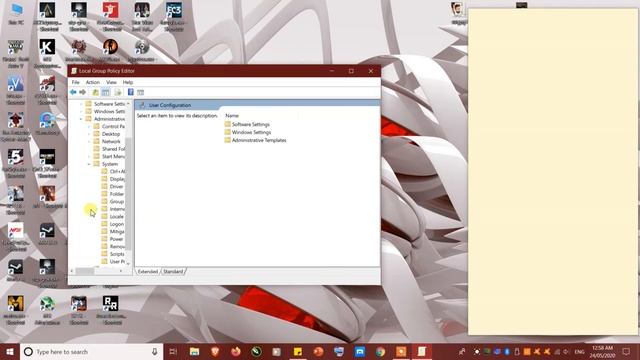Screen dimensions: 640x360
Task: Collapse the Administrative Templates tree node arrow
Action: [x=81, y=119]
